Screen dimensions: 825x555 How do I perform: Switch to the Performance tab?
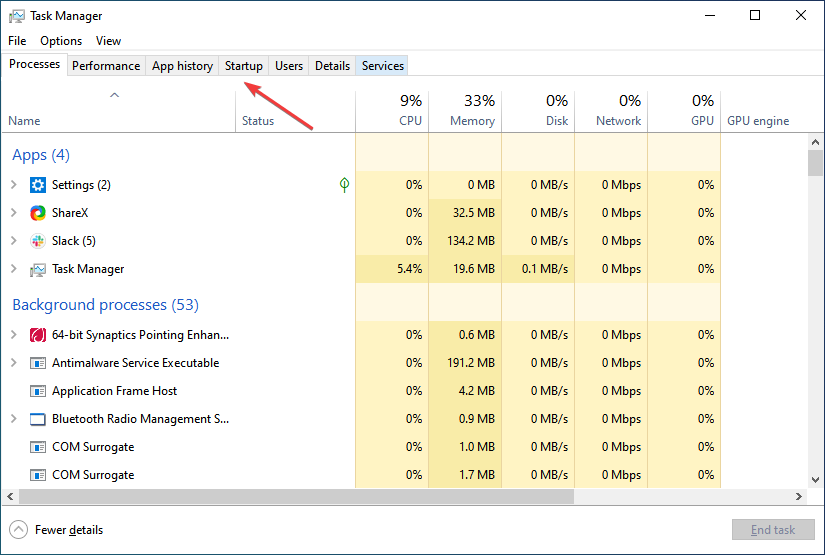coord(106,66)
